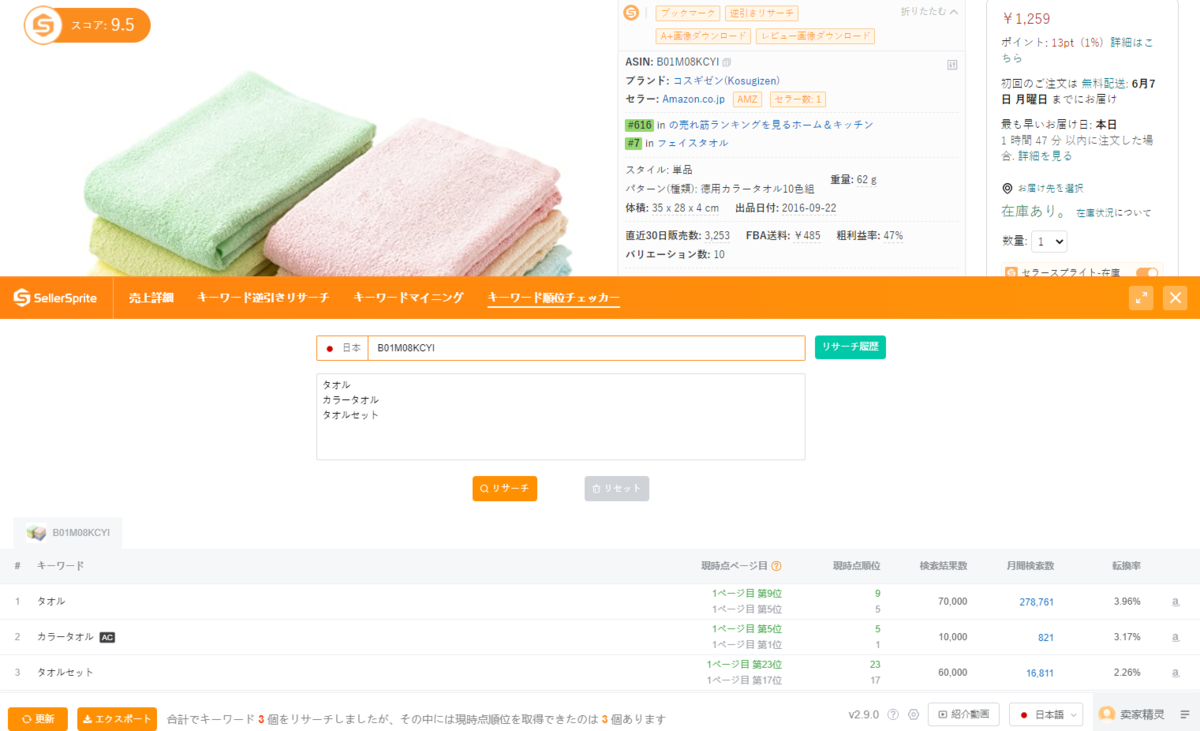Open the フェイスタオル category link
1200x731 pixels.
(692, 143)
